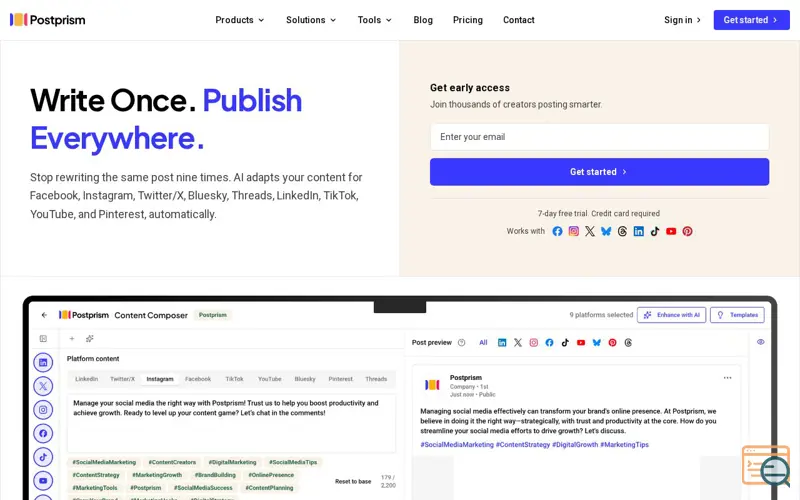The height and width of the screenshot is (500, 800).
Task: Click the Pinterest icon next to Works with
Action: tap(687, 231)
